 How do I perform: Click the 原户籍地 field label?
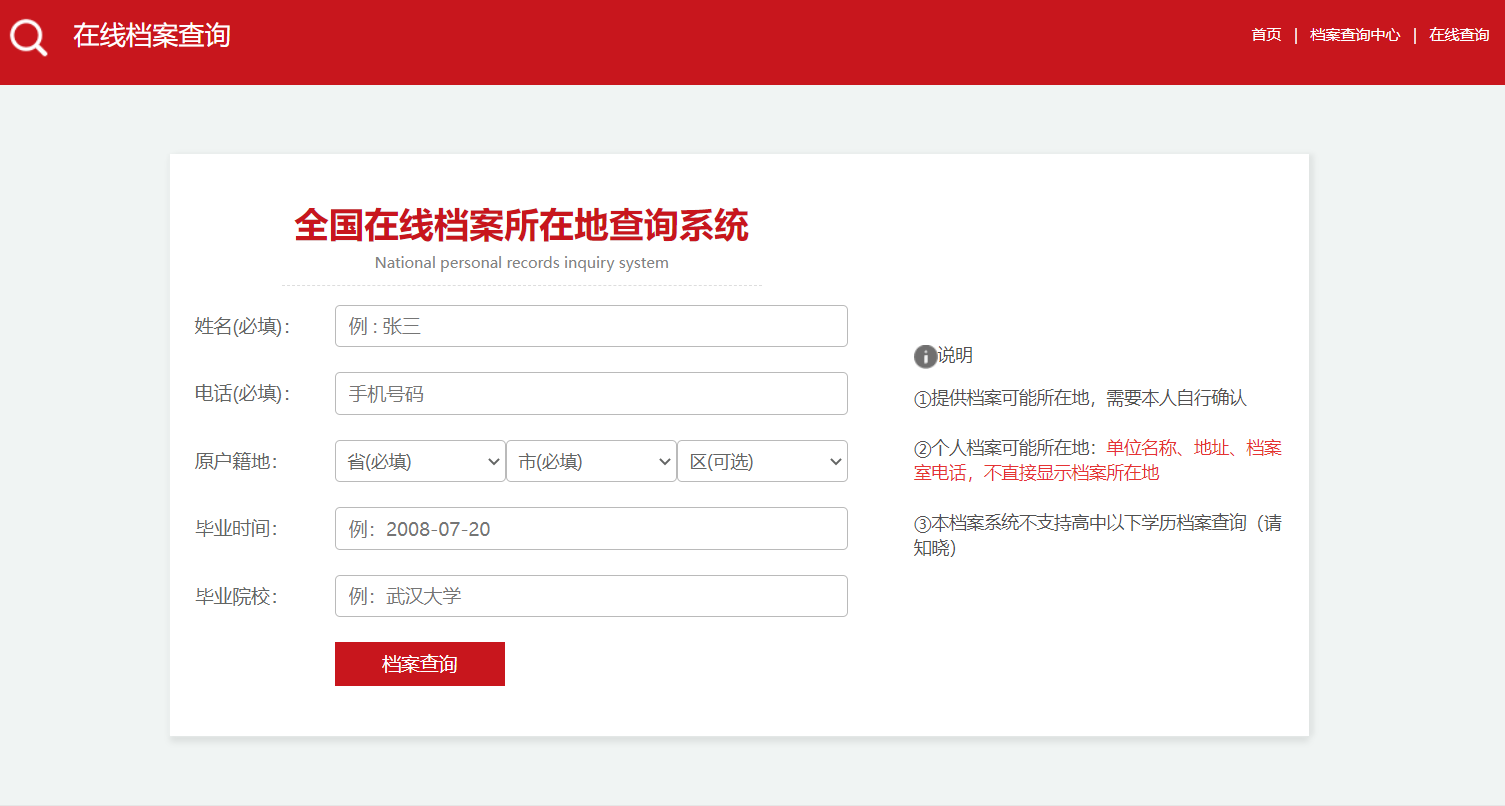tap(235, 461)
